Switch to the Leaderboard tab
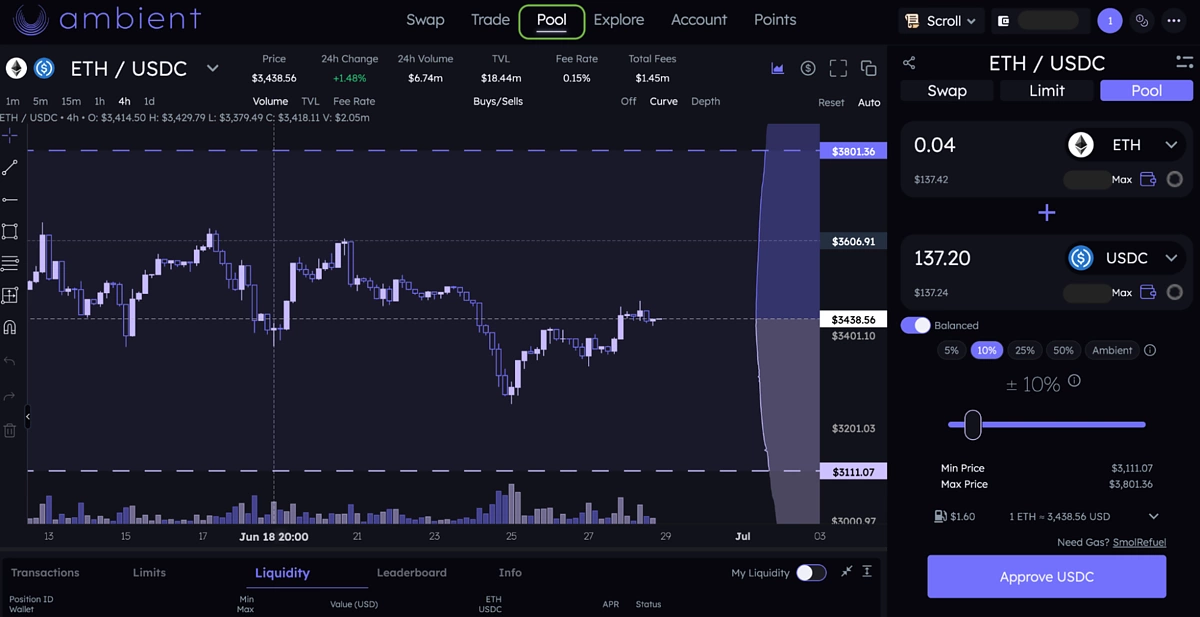Screen dimensions: 1200x617 [411, 572]
